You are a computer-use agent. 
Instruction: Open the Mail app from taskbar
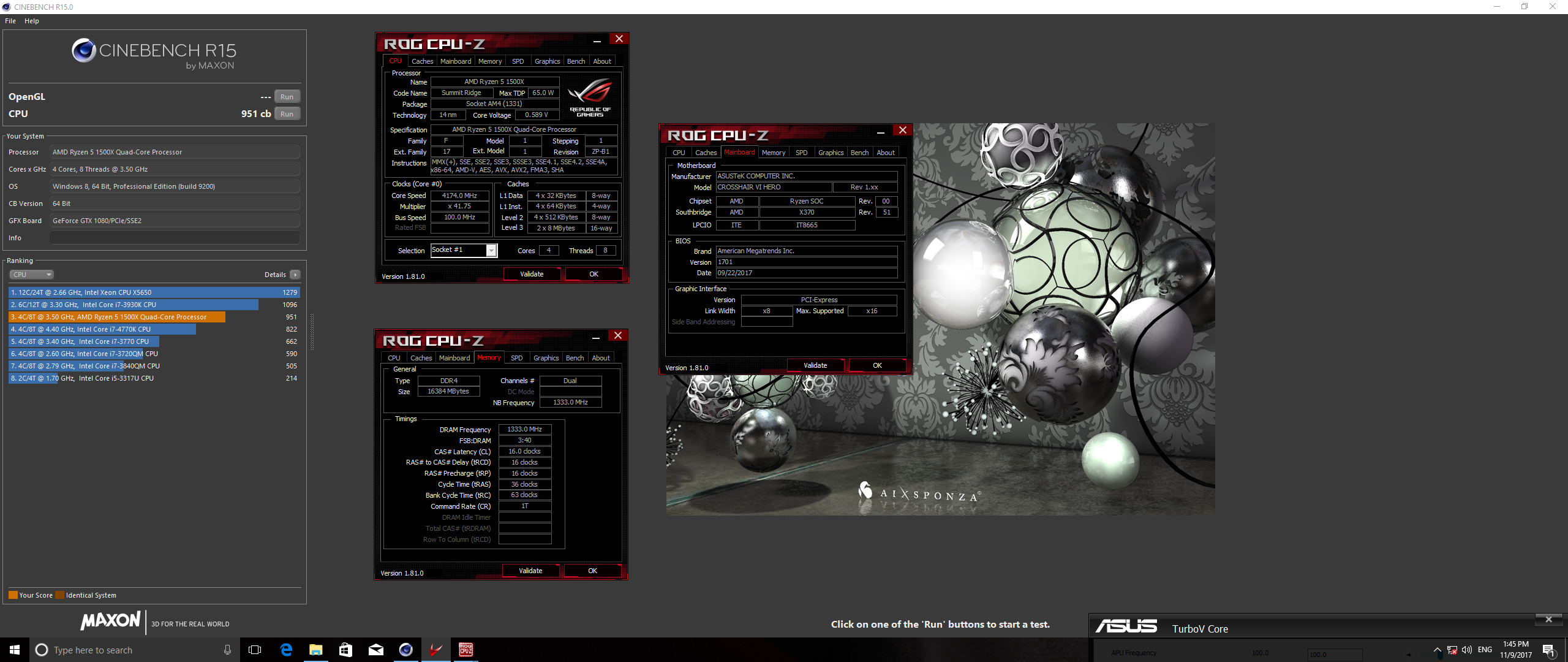[375, 650]
